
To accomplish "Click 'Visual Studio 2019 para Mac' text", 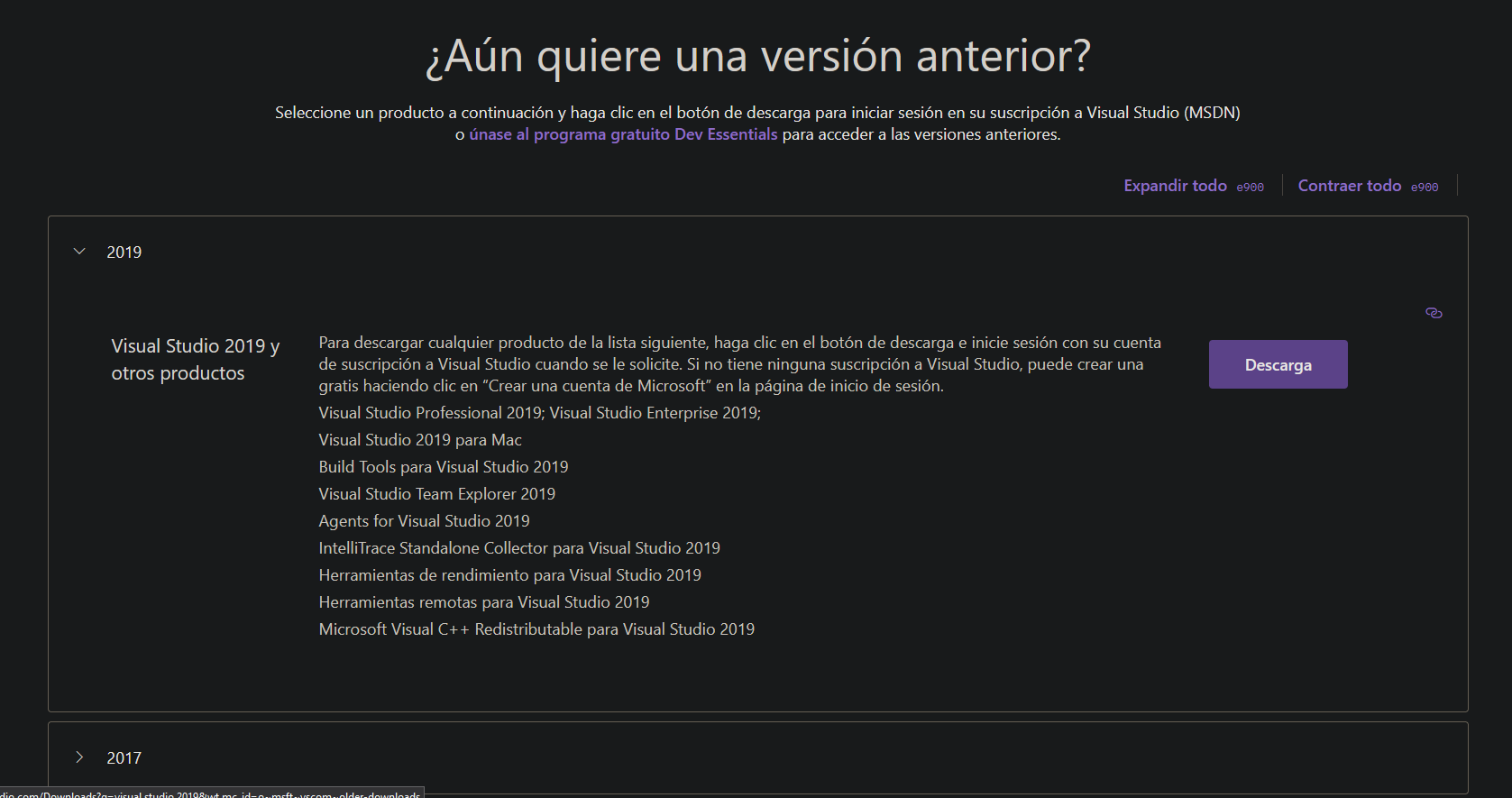I will click(x=420, y=440).
